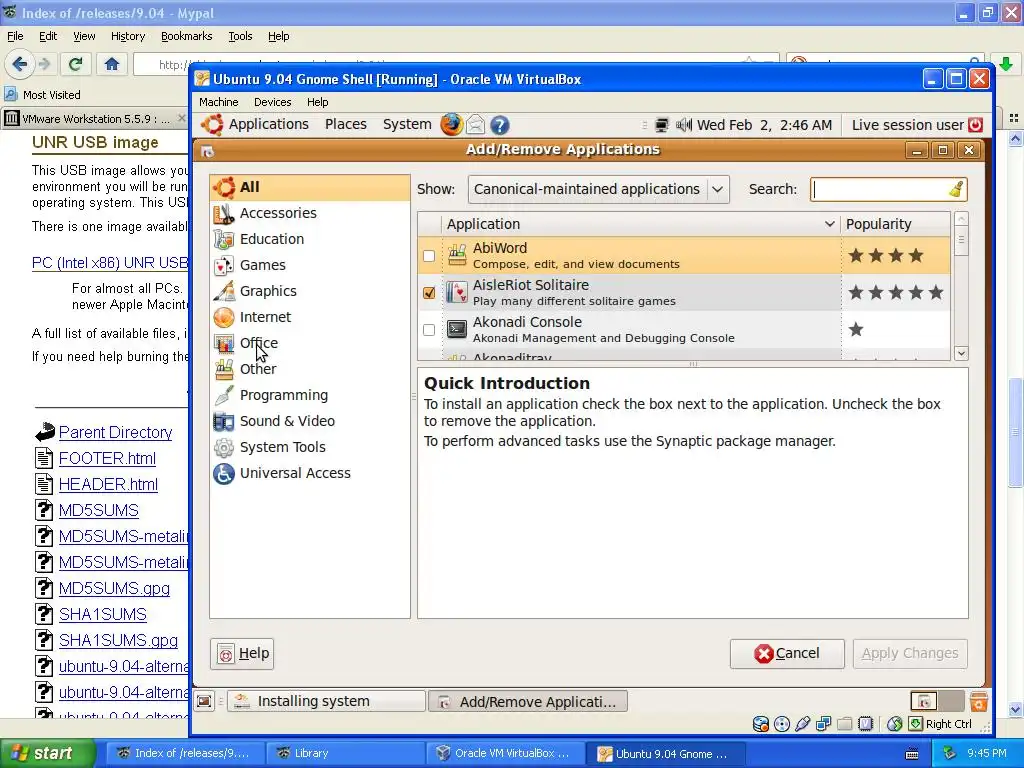Click the Mypal reload button
The width and height of the screenshot is (1024, 768).
pyautogui.click(x=76, y=64)
